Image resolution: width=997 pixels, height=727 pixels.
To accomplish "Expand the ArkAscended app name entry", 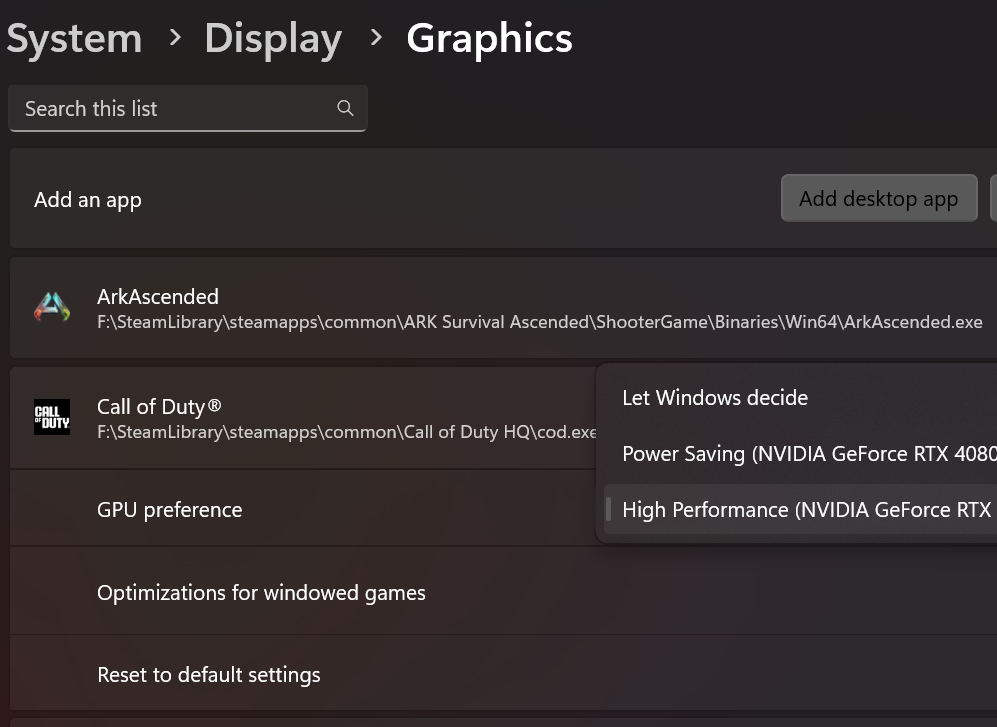I will coord(158,296).
